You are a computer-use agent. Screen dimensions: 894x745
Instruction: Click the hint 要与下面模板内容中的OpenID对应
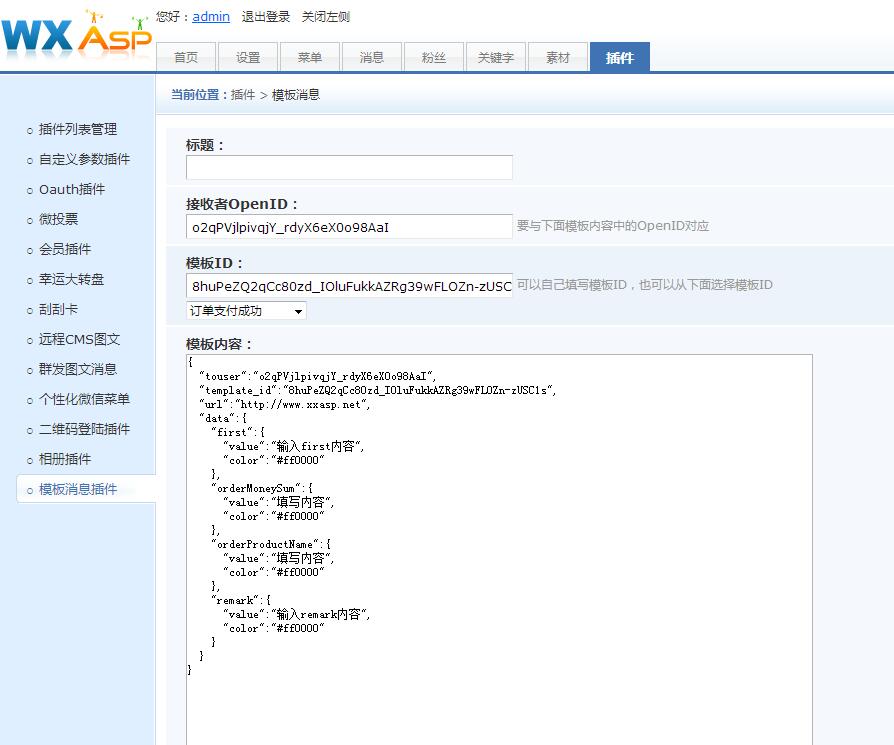coord(613,226)
